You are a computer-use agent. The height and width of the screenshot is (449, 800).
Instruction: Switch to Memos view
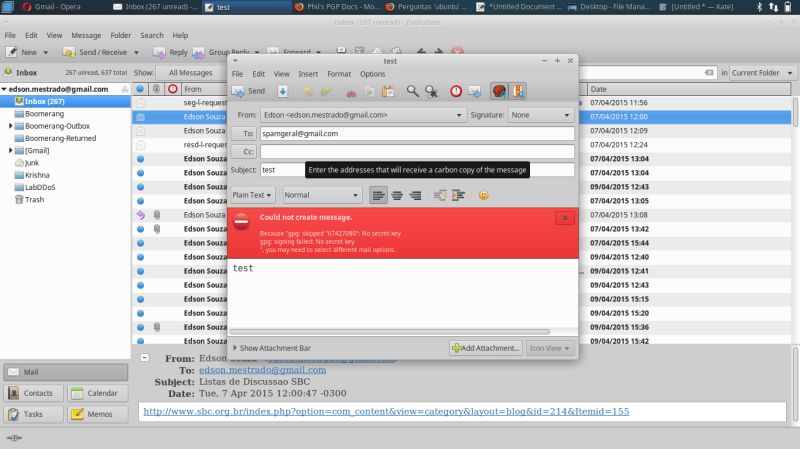pyautogui.click(x=97, y=414)
